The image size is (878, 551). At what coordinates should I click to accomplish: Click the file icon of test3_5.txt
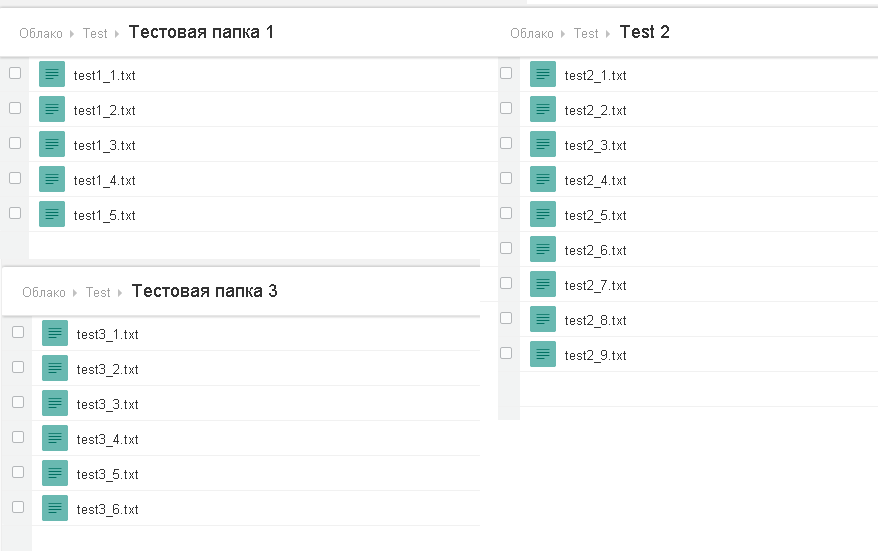coord(55,473)
